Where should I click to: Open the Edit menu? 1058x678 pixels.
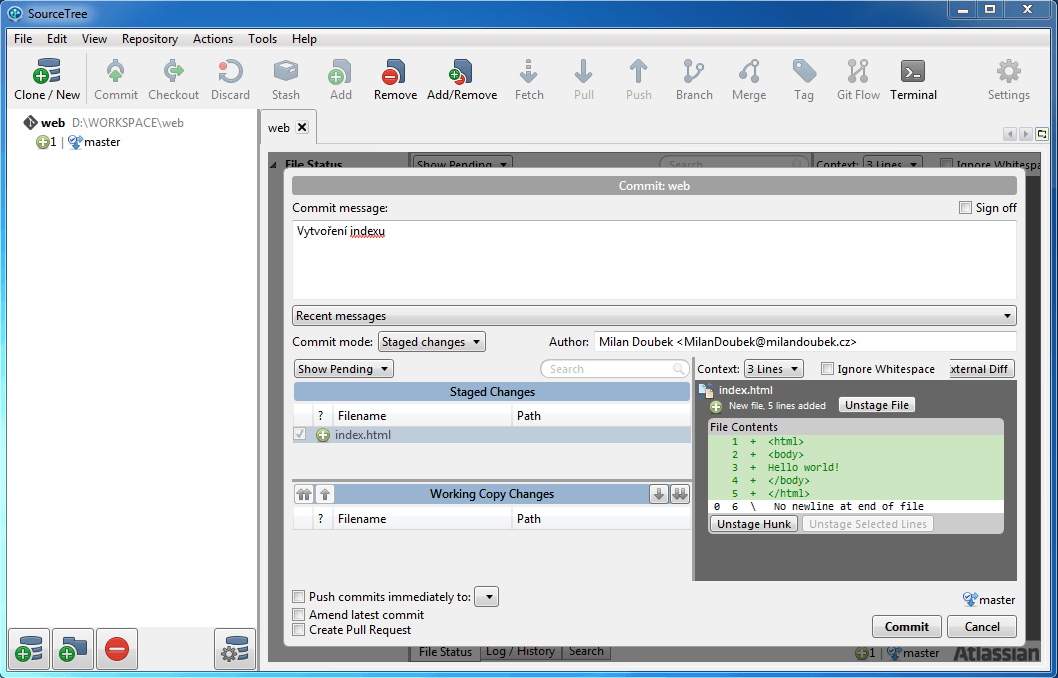[57, 38]
